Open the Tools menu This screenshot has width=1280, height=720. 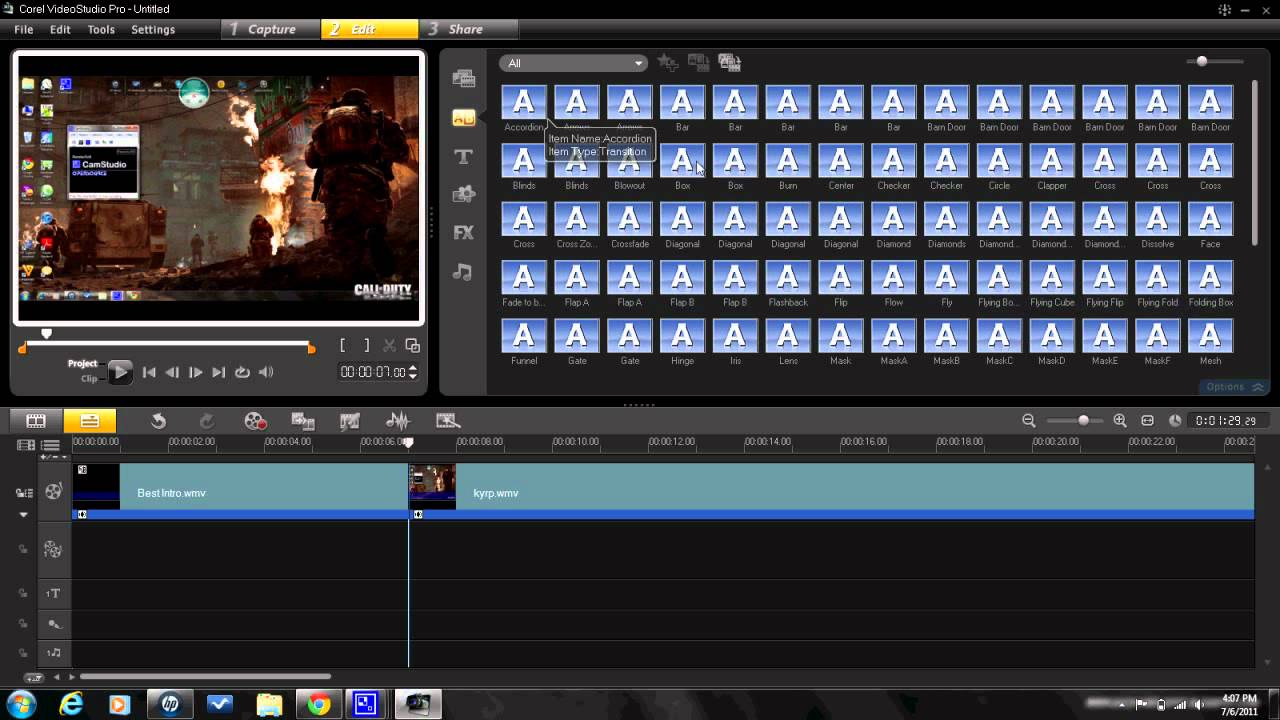point(101,30)
